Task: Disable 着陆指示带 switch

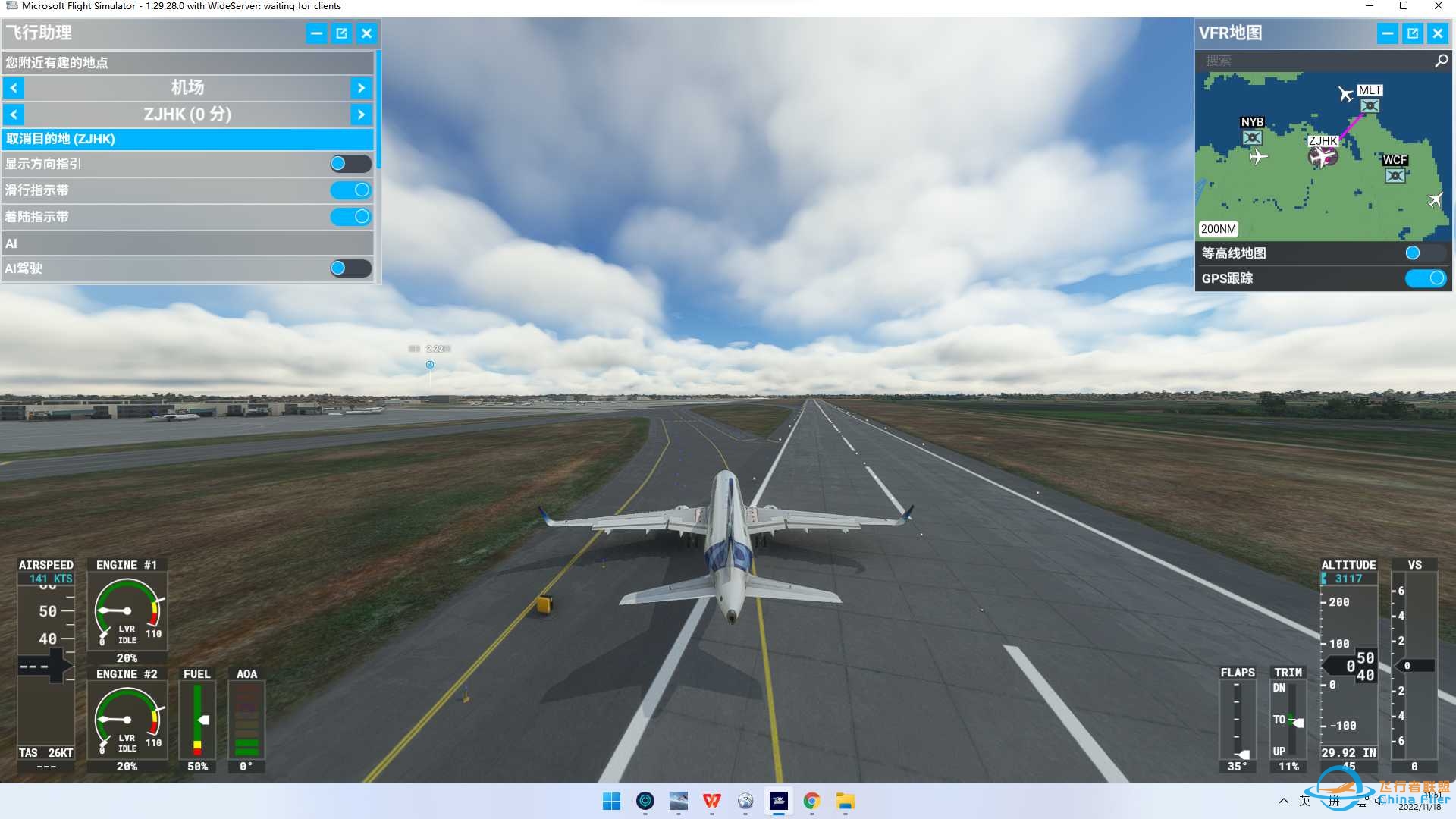Action: [x=350, y=216]
